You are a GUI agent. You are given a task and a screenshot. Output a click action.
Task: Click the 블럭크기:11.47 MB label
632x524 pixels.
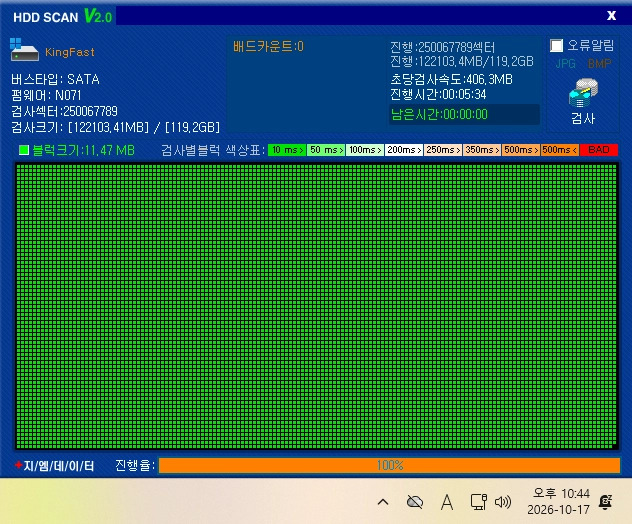[83, 150]
